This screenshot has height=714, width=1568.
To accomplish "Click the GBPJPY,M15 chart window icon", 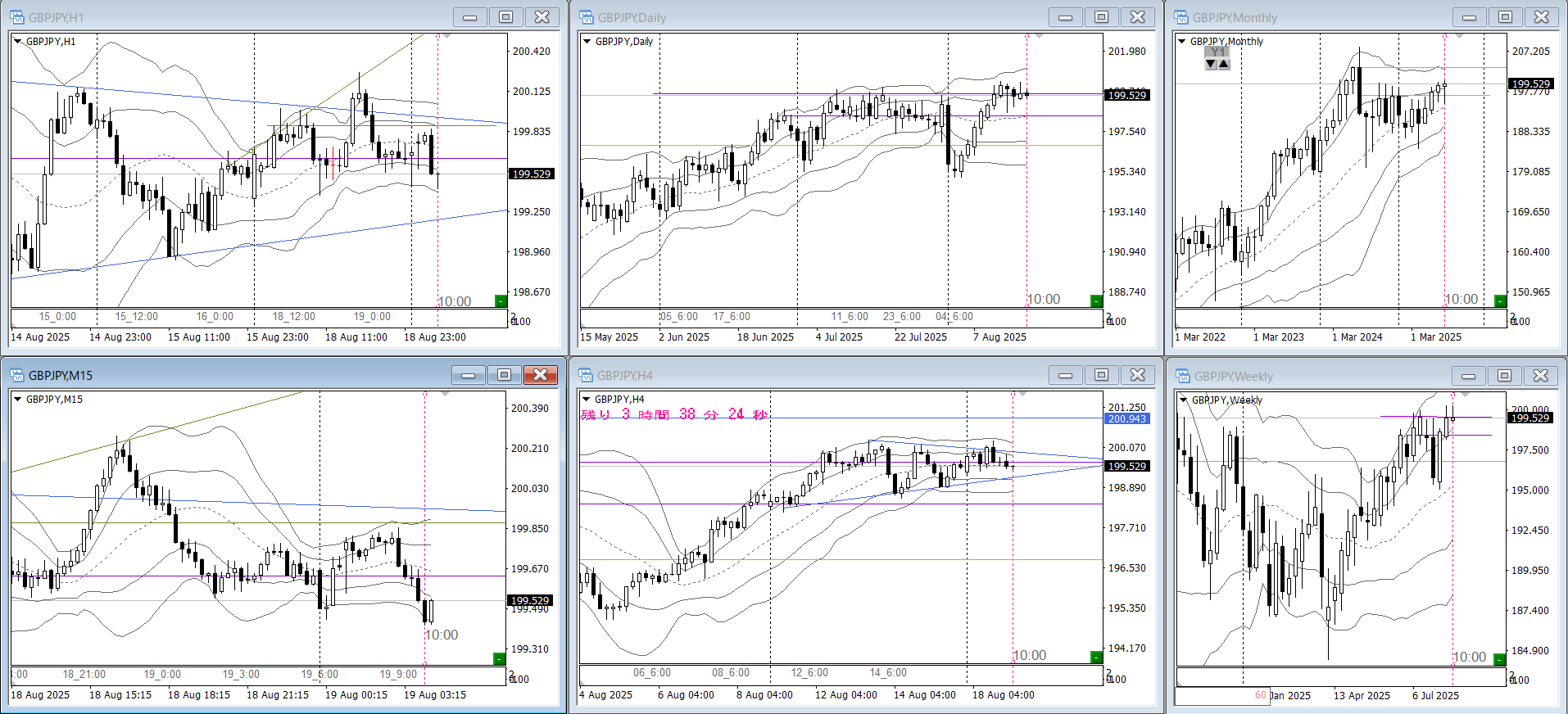I will tap(16, 375).
